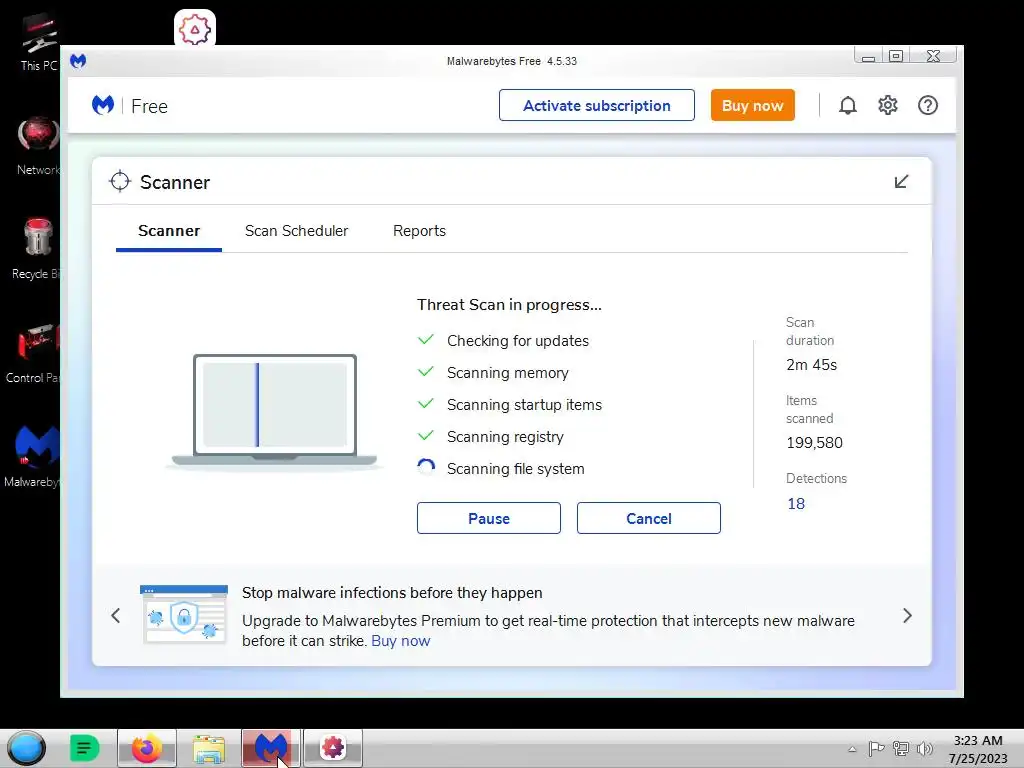Click the scan duration 2m 45s value

click(x=812, y=364)
